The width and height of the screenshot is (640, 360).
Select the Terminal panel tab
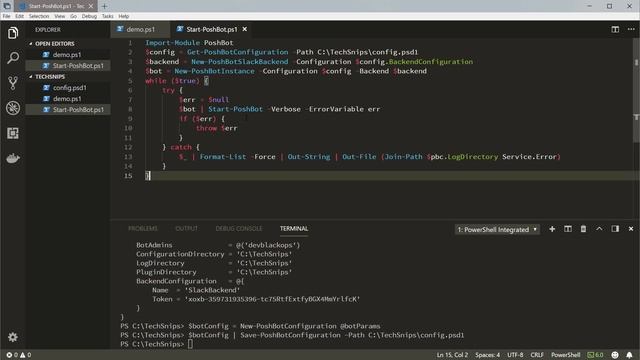click(294, 229)
